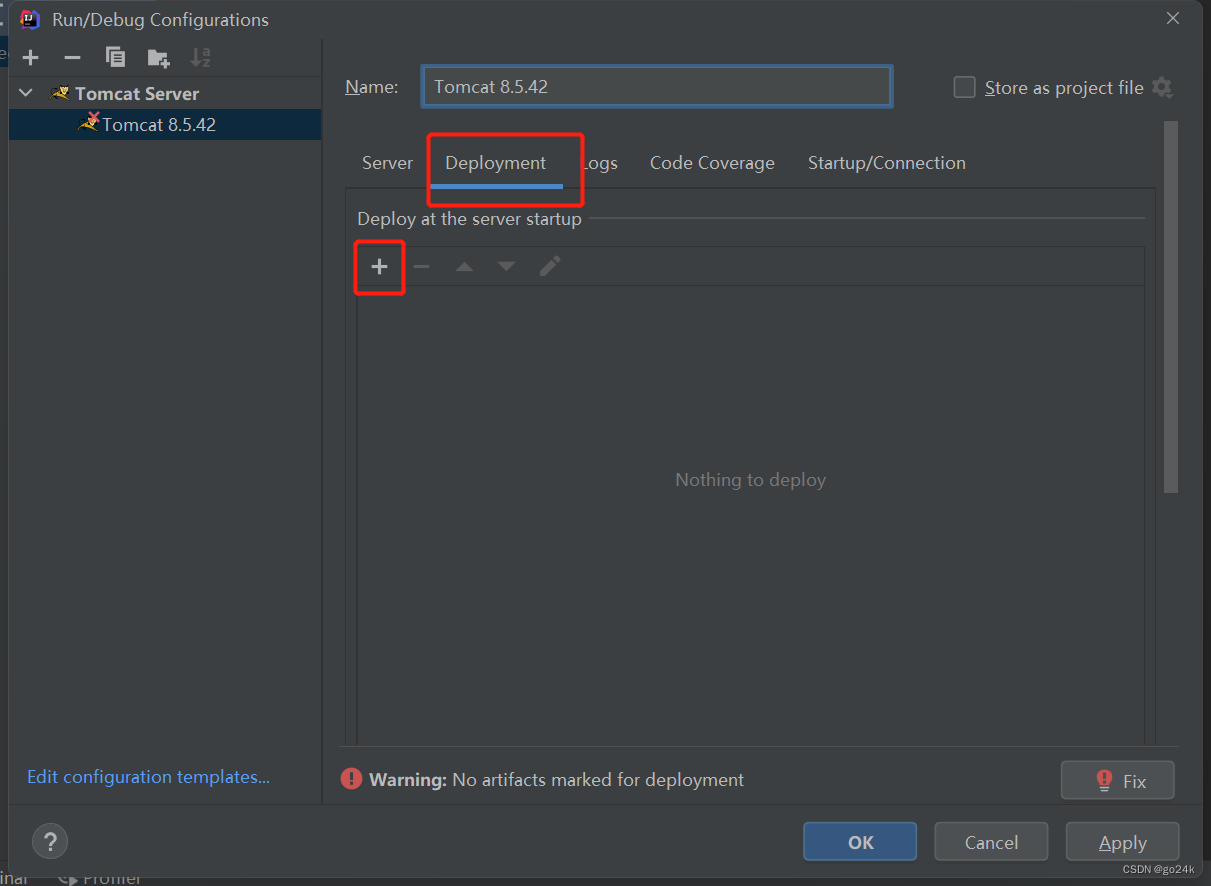Copy the selected configuration
The image size is (1211, 886).
[115, 58]
